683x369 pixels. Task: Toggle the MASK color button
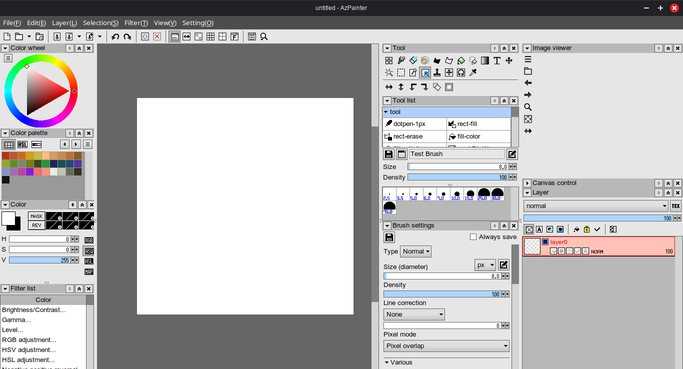[36, 216]
